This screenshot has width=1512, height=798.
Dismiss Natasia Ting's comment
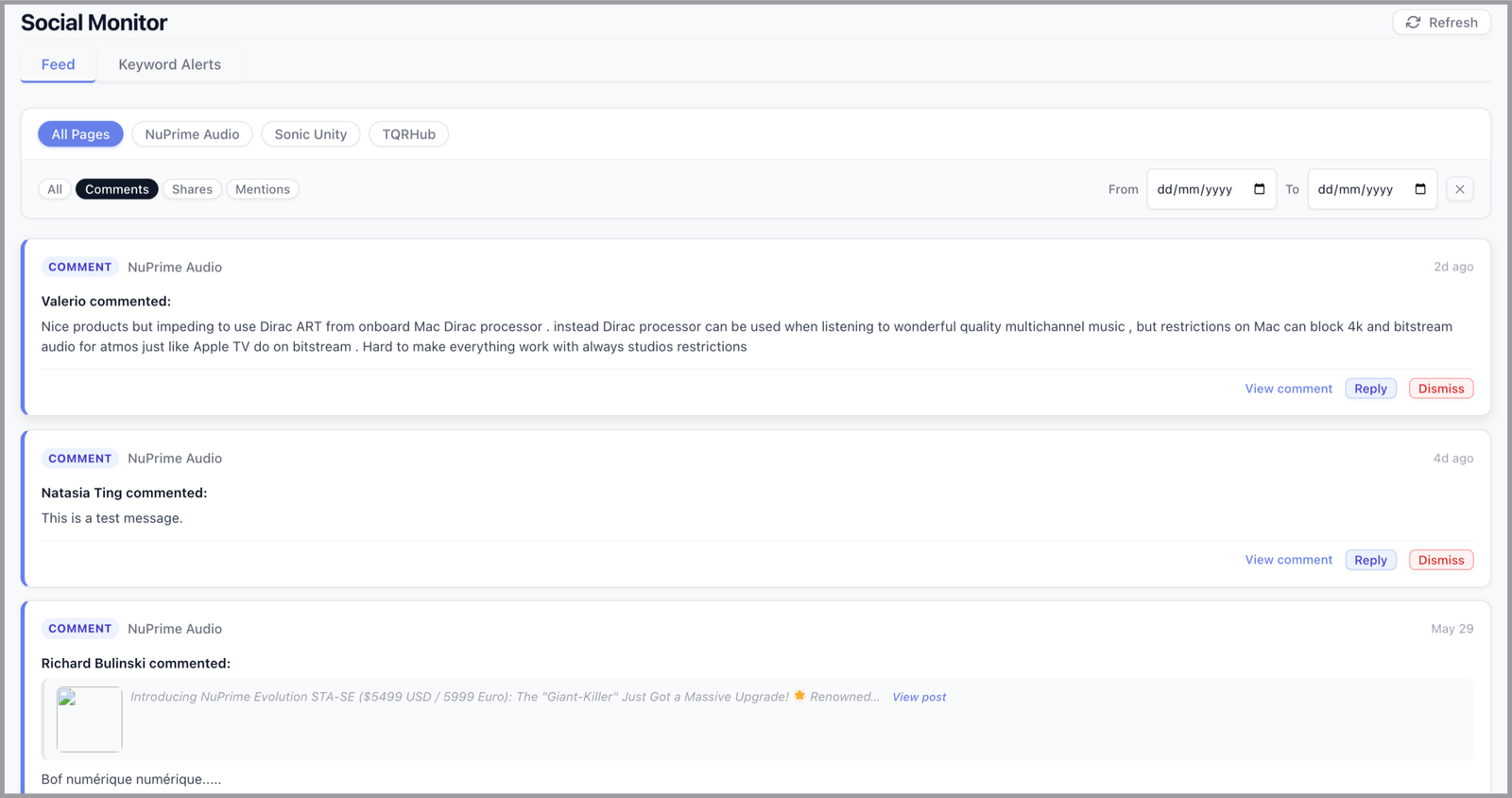(1441, 560)
